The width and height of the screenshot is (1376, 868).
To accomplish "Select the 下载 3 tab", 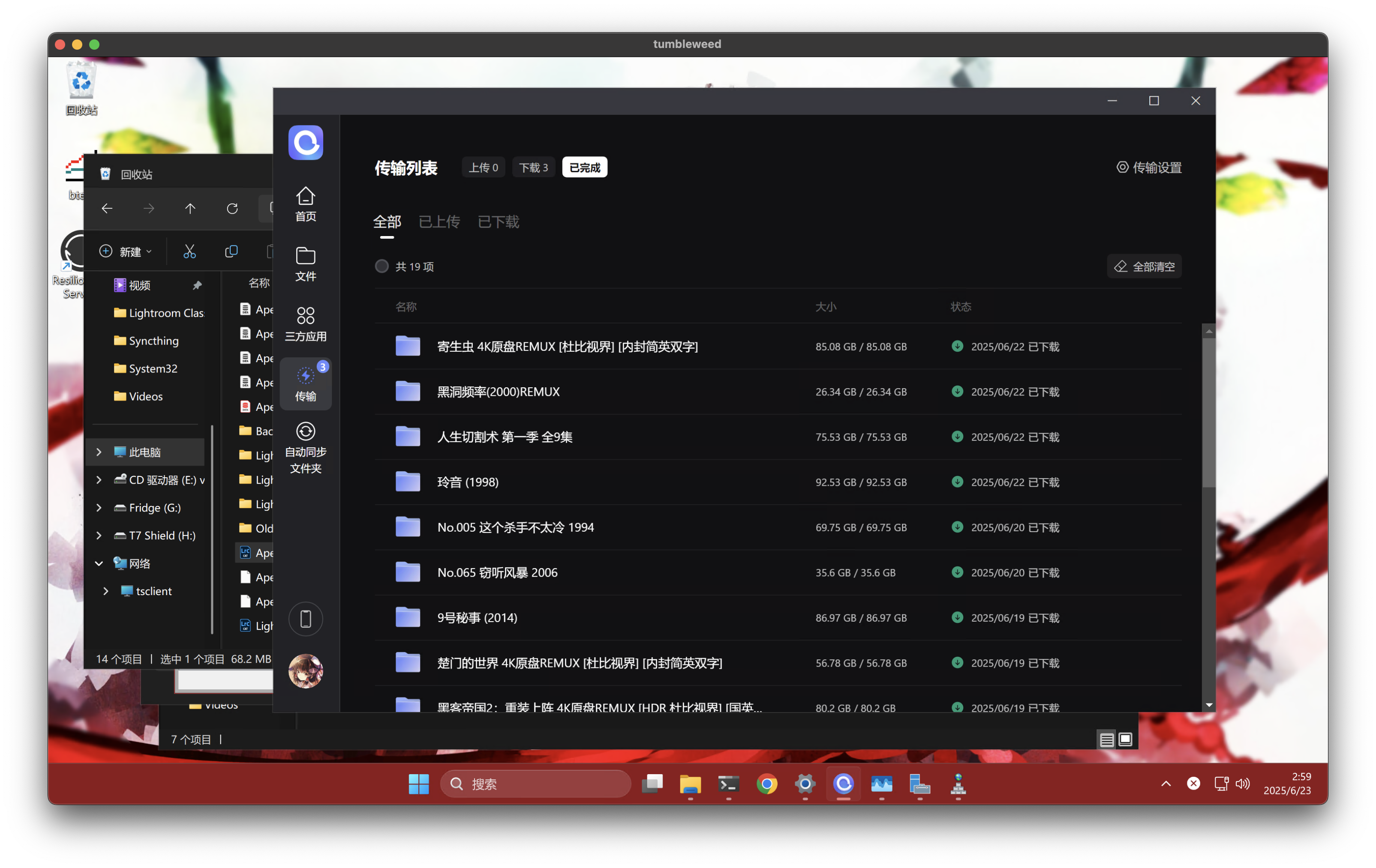I will click(x=533, y=168).
